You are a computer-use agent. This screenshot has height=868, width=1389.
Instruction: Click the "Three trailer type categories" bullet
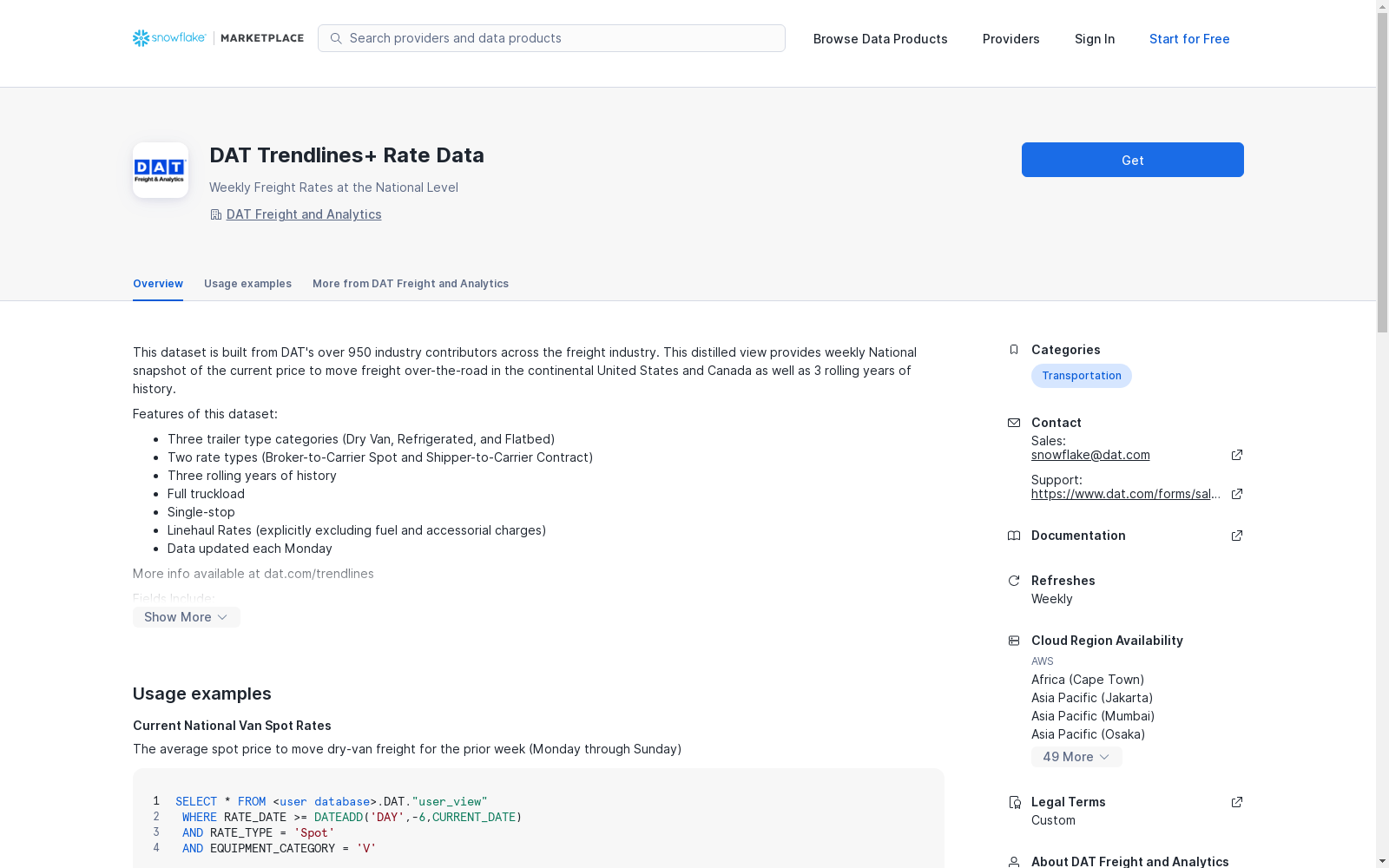tap(361, 439)
